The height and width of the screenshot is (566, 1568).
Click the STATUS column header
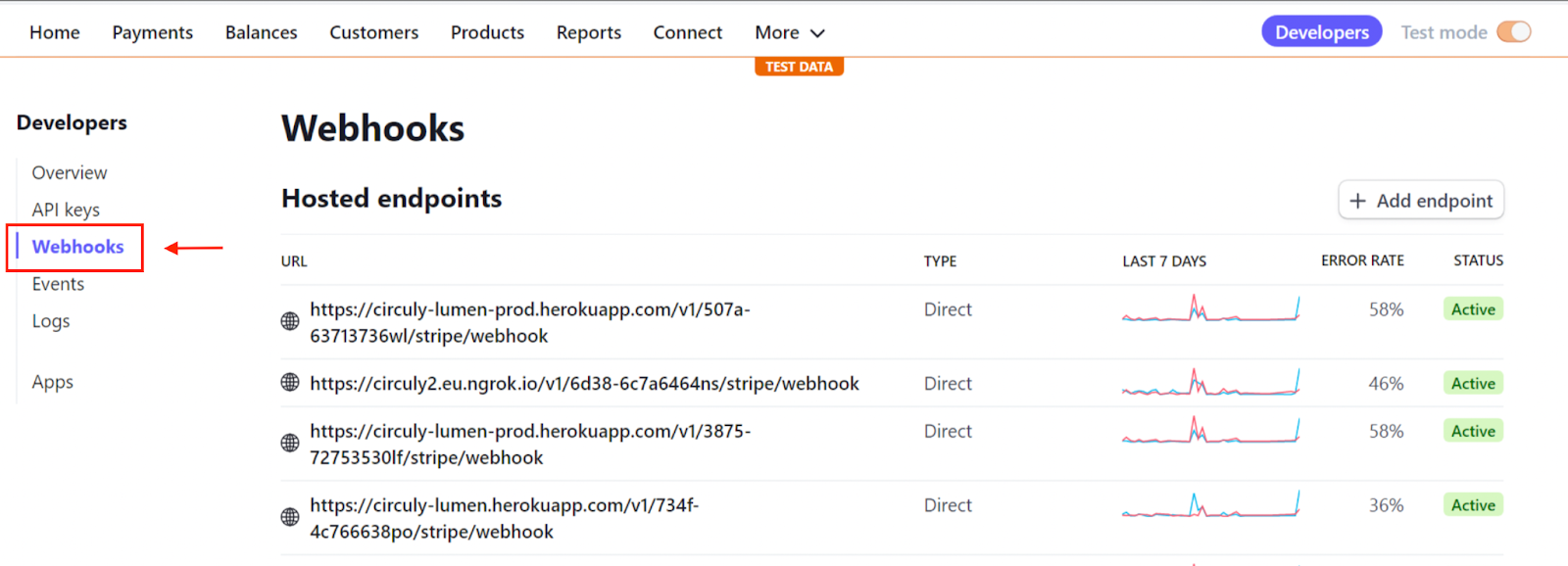pos(1479,260)
